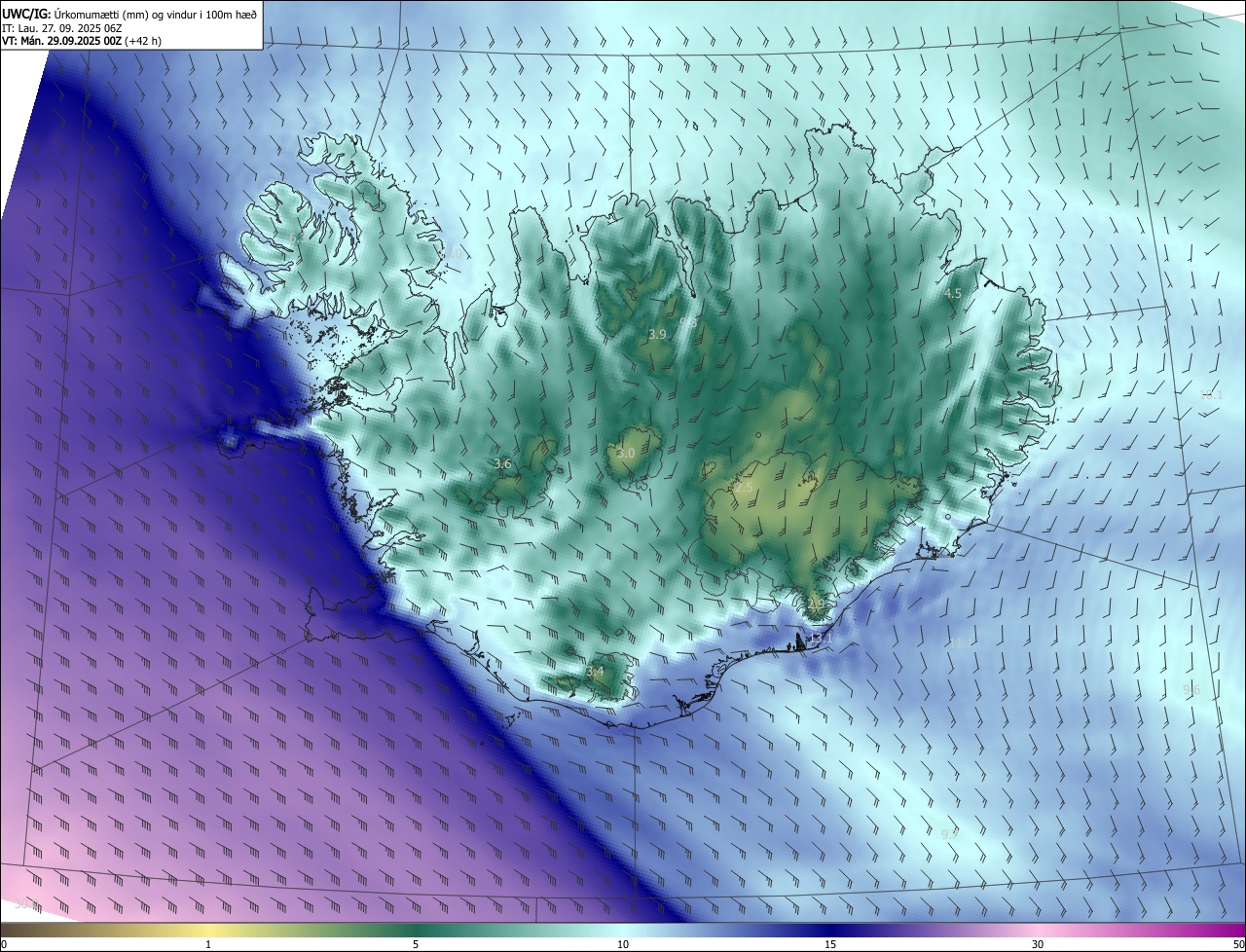Viewport: 1246px width, 952px height.
Task: Click the map value label "3.4"
Action: (595, 671)
